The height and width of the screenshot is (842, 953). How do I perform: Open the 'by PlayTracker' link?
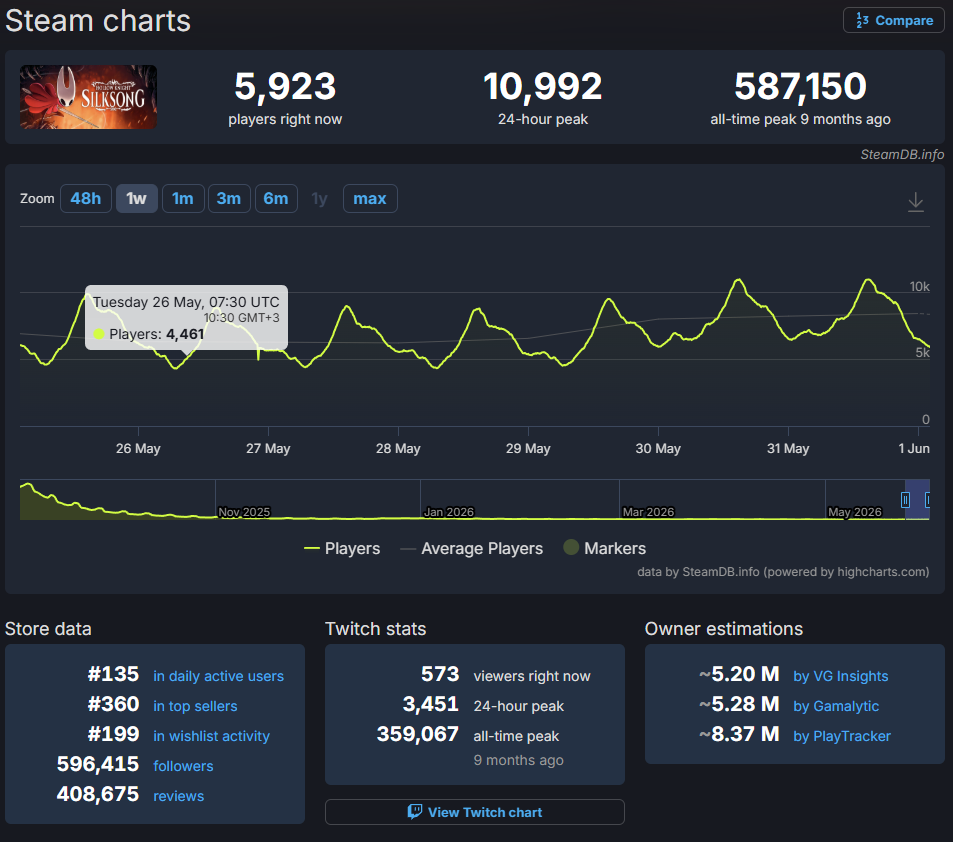tap(842, 736)
